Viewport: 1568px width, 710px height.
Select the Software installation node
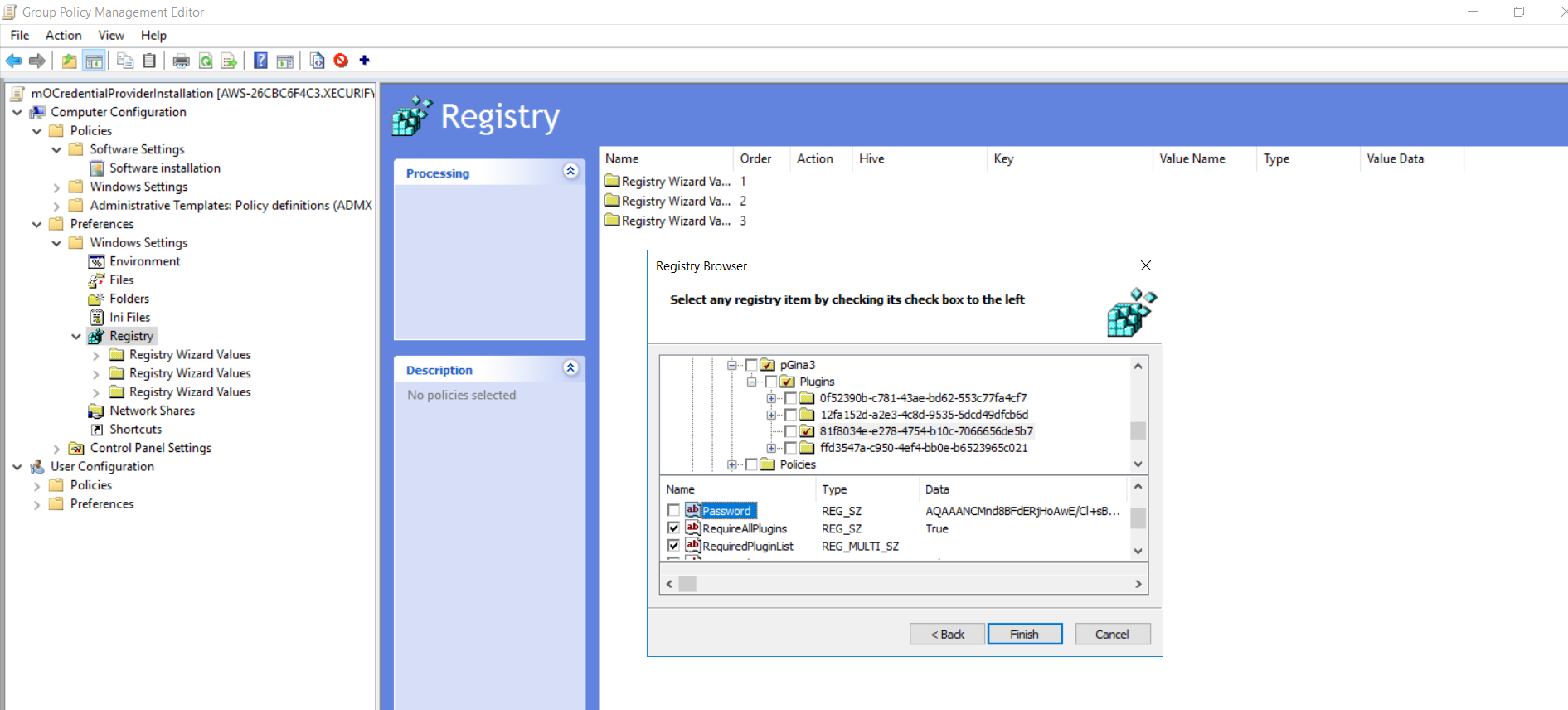165,168
